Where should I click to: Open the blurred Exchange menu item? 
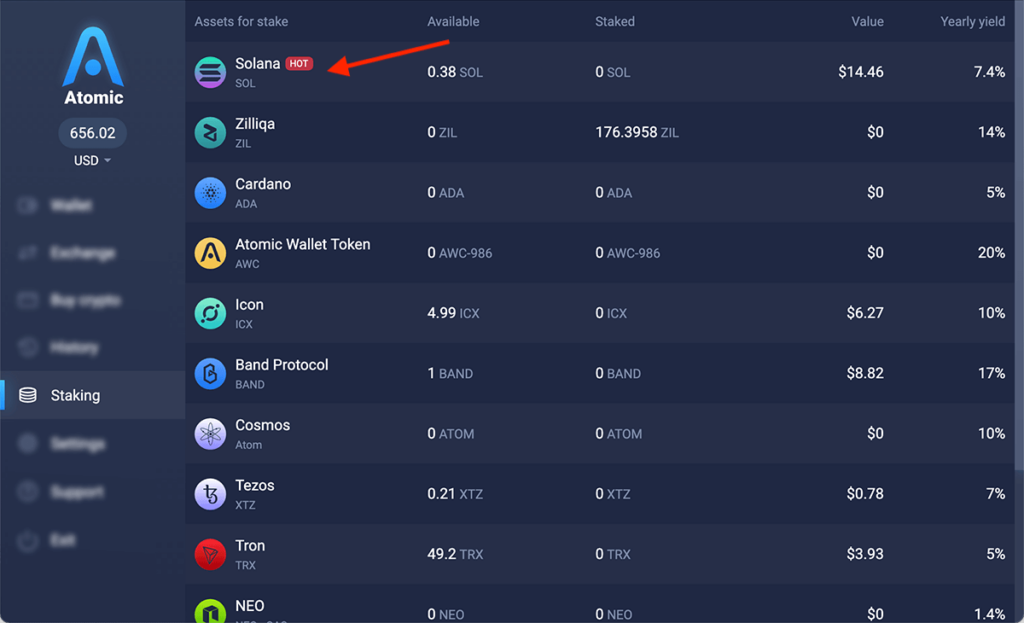point(93,253)
